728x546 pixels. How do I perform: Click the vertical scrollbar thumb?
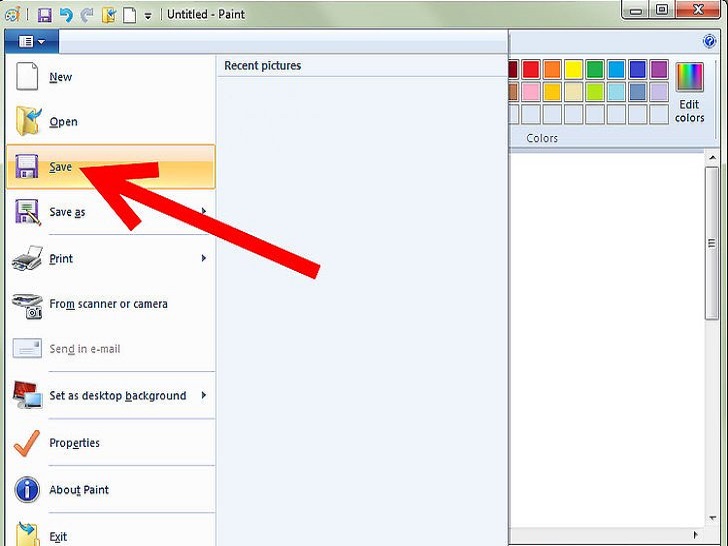[x=712, y=243]
